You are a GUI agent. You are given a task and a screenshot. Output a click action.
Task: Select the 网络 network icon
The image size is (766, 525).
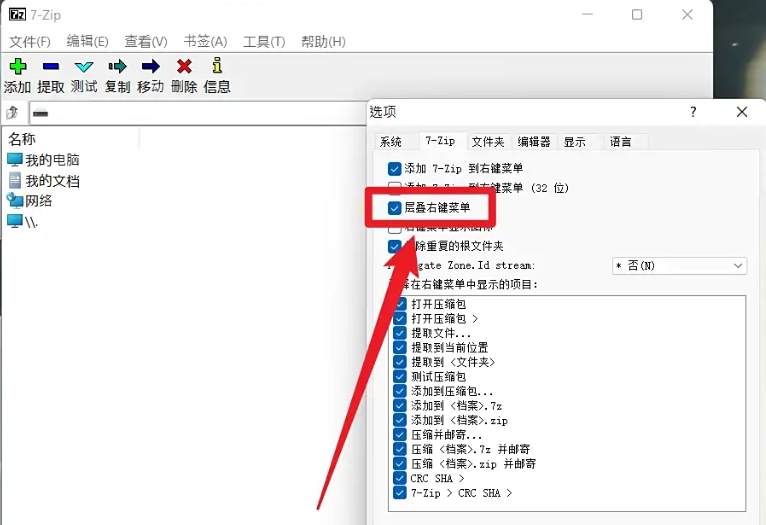pyautogui.click(x=15, y=200)
